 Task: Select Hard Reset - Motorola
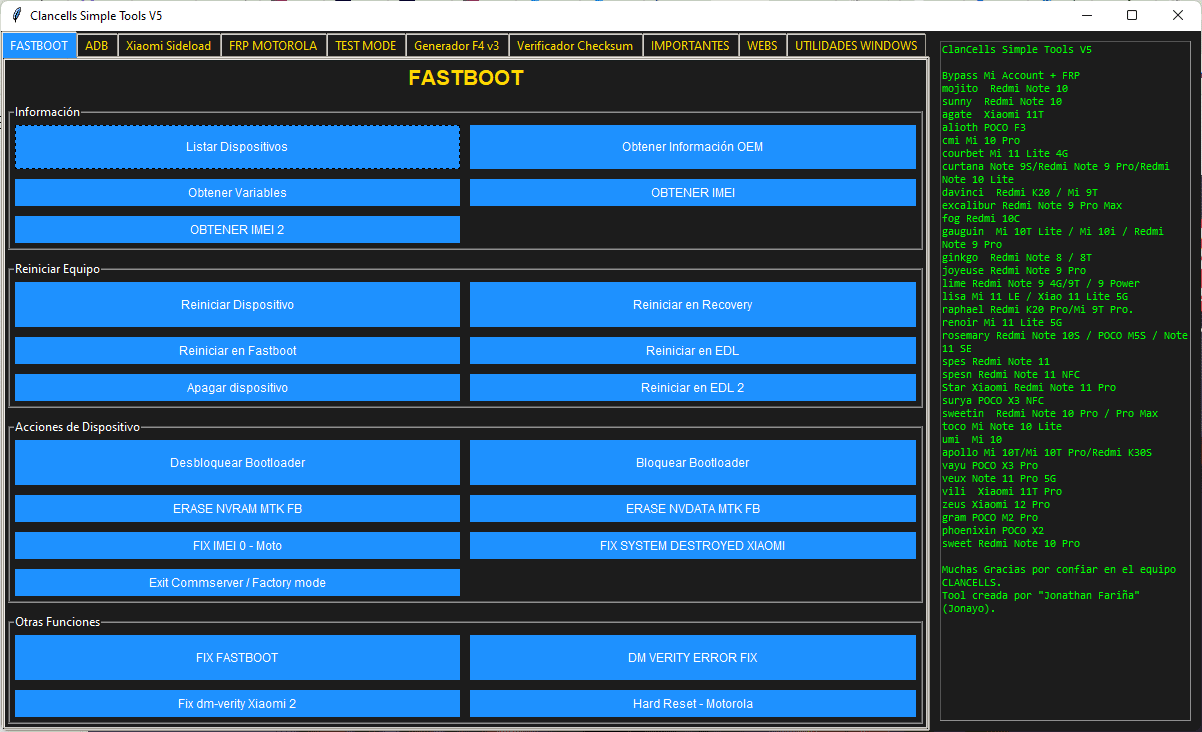tap(692, 703)
